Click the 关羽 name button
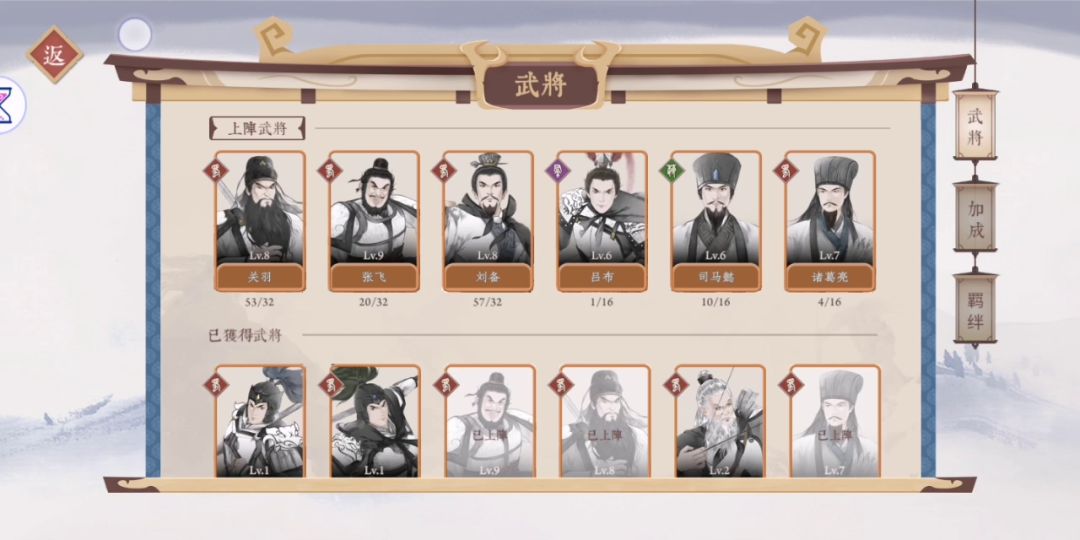This screenshot has height=540, width=1080. pos(260,277)
